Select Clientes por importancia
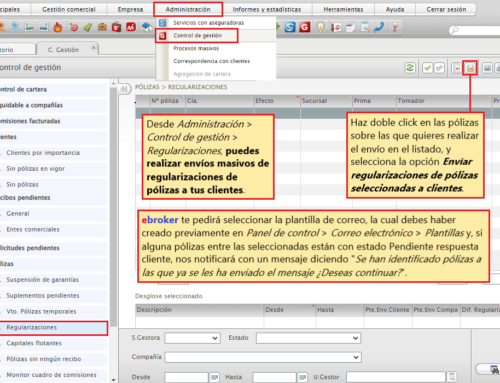The height and width of the screenshot is (383, 500). tap(43, 153)
